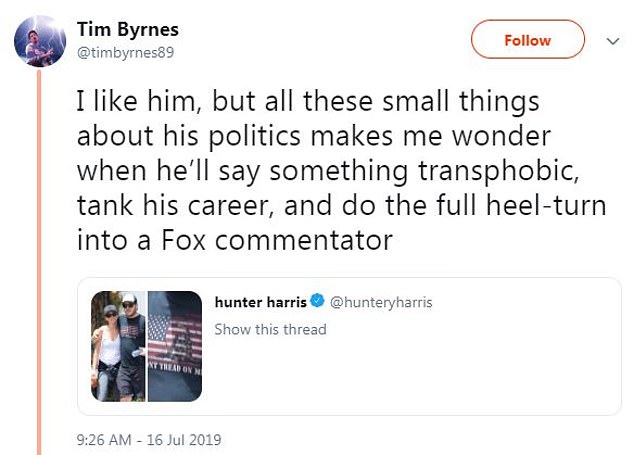This screenshot has height=455, width=634.
Task: Click the verified badge beside hunter harris
Action: click(315, 302)
